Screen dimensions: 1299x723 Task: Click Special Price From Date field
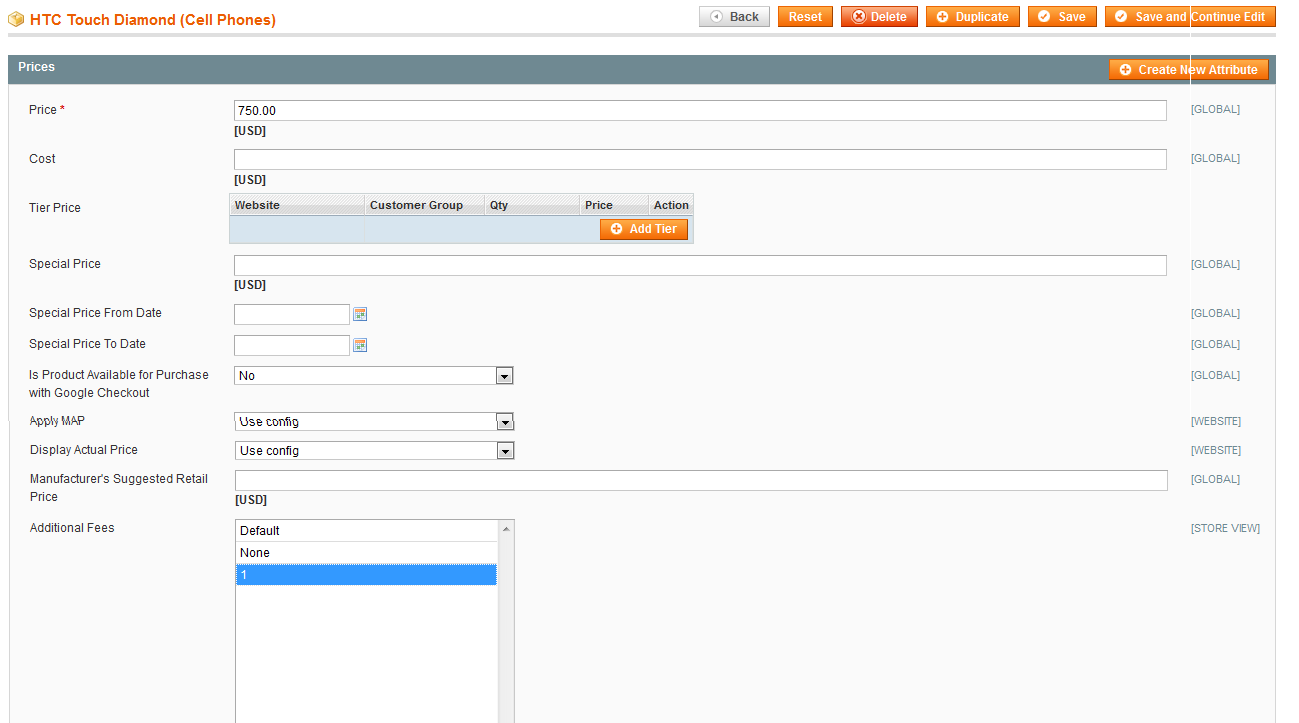coord(292,314)
